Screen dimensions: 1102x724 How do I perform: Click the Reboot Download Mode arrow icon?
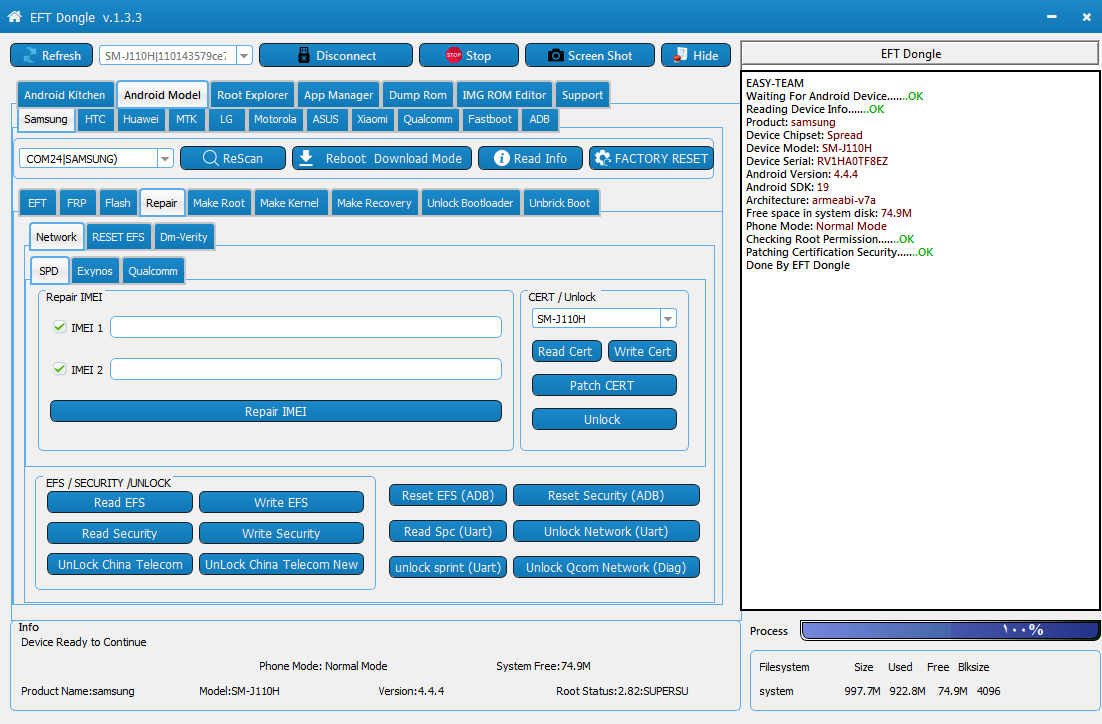(306, 158)
